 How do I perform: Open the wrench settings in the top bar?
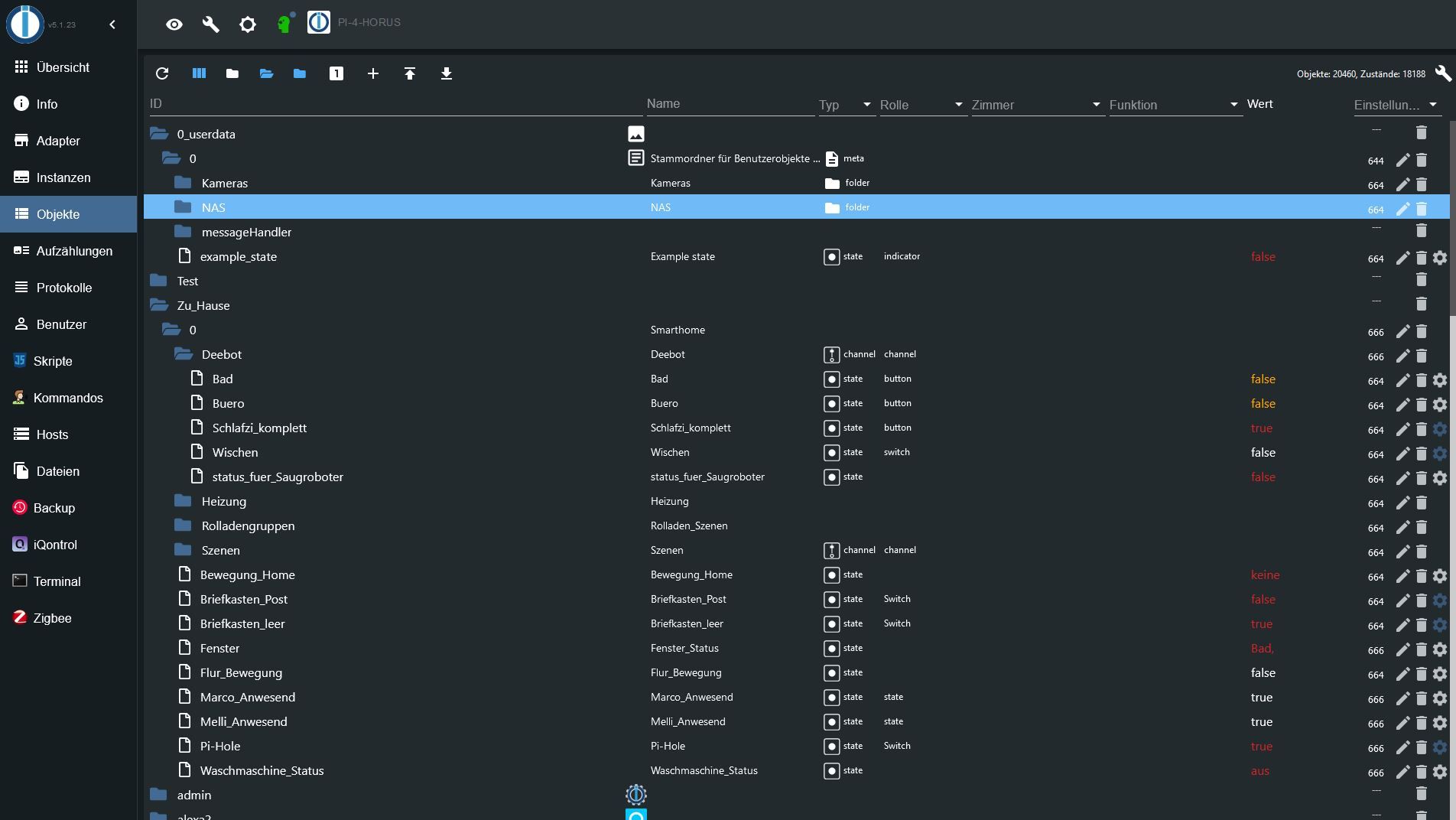[x=211, y=24]
